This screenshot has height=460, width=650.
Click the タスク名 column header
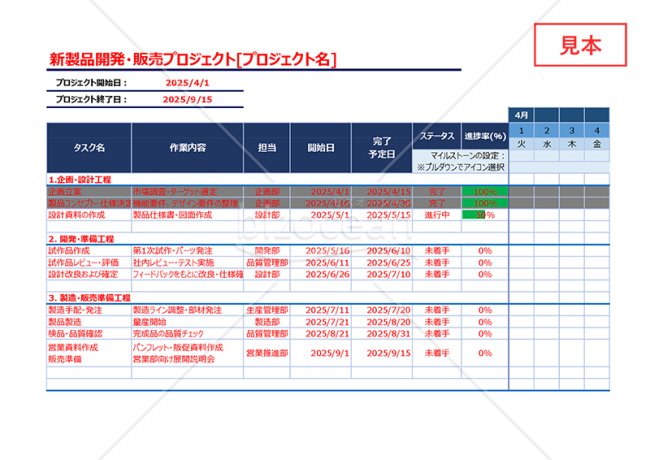click(89, 148)
